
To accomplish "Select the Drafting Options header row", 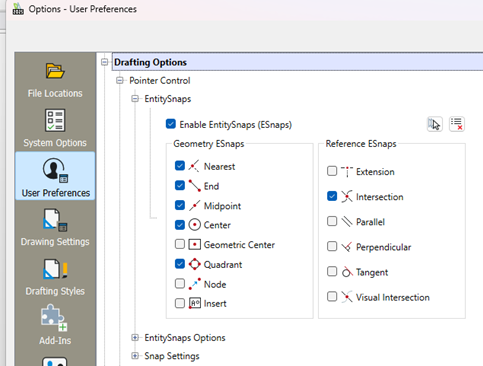I will point(297,62).
